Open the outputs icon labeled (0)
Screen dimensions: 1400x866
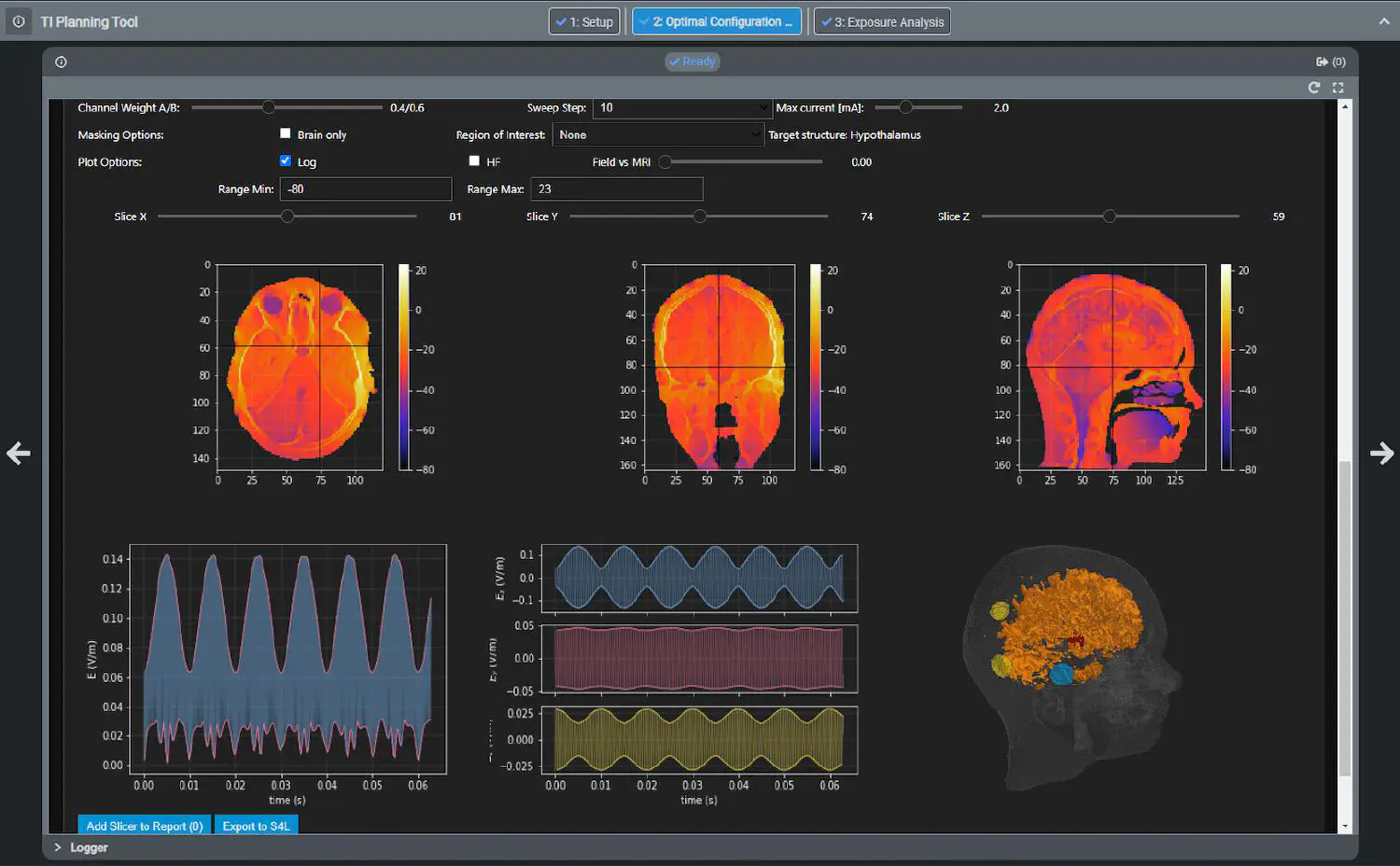point(1330,63)
